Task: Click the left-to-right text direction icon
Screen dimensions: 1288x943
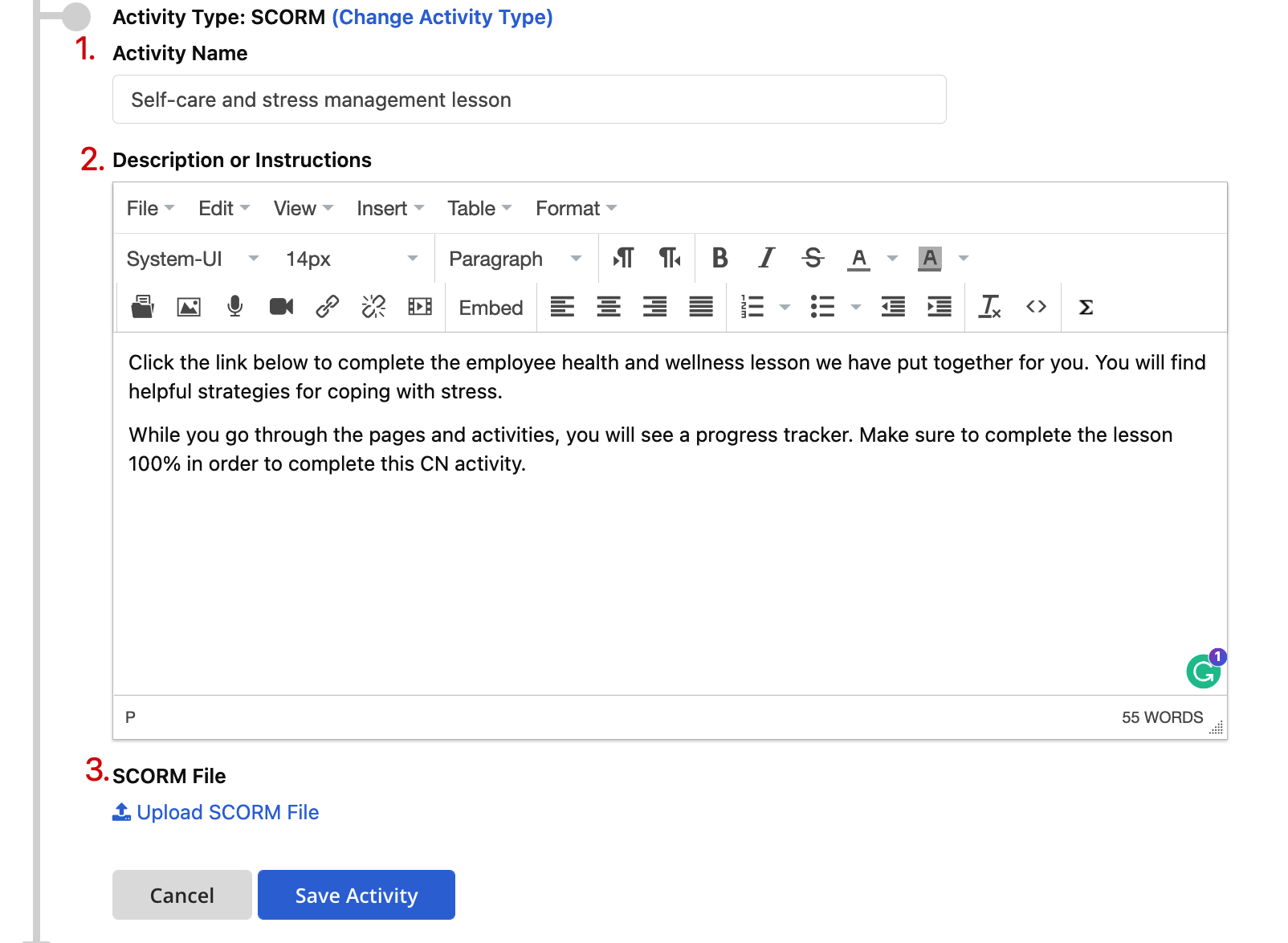Action: point(623,258)
